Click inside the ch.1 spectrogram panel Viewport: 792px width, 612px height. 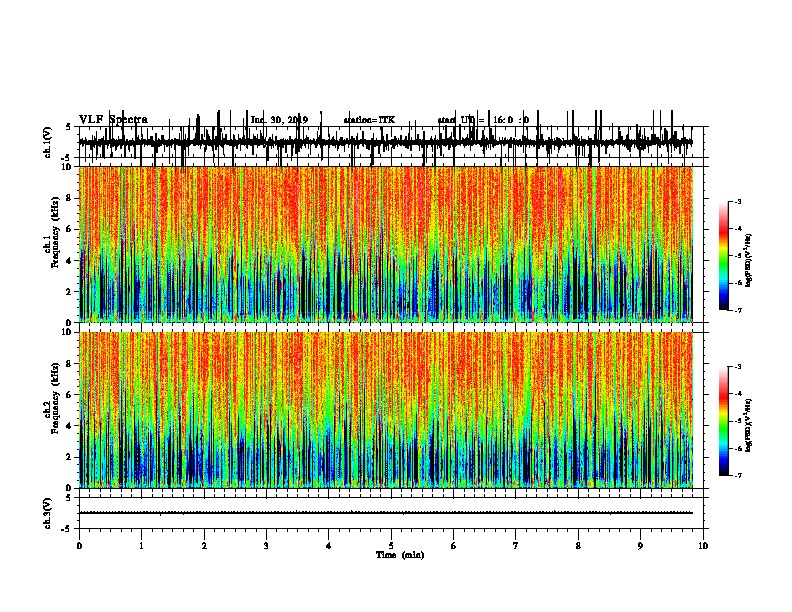click(385, 244)
